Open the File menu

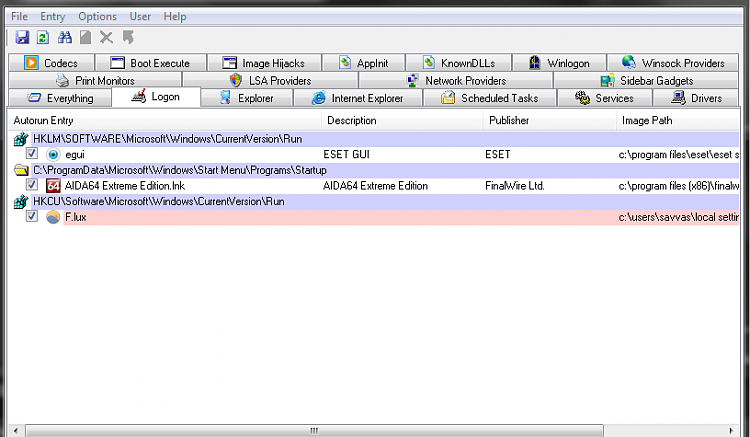point(19,16)
